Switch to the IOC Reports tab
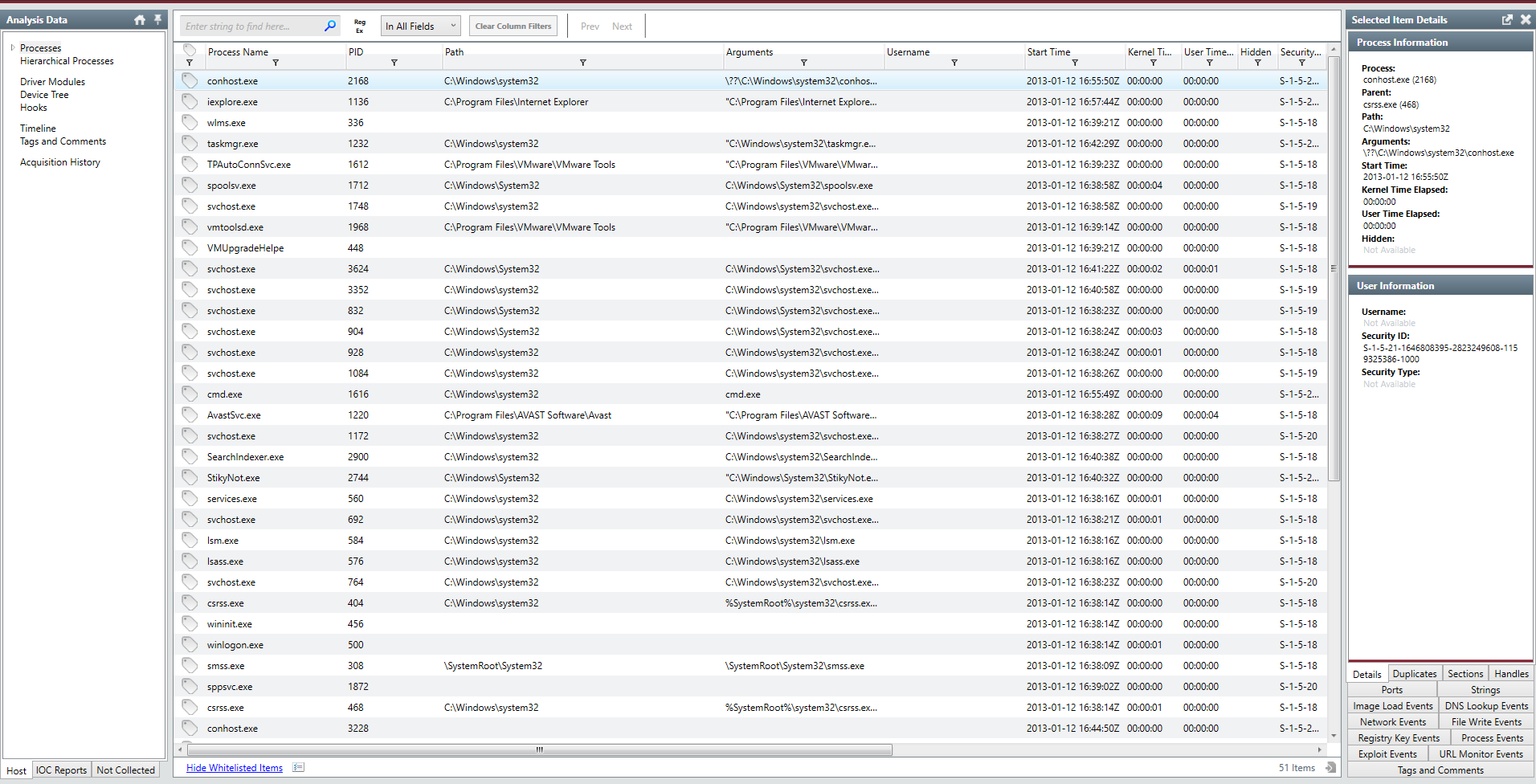 click(x=61, y=770)
